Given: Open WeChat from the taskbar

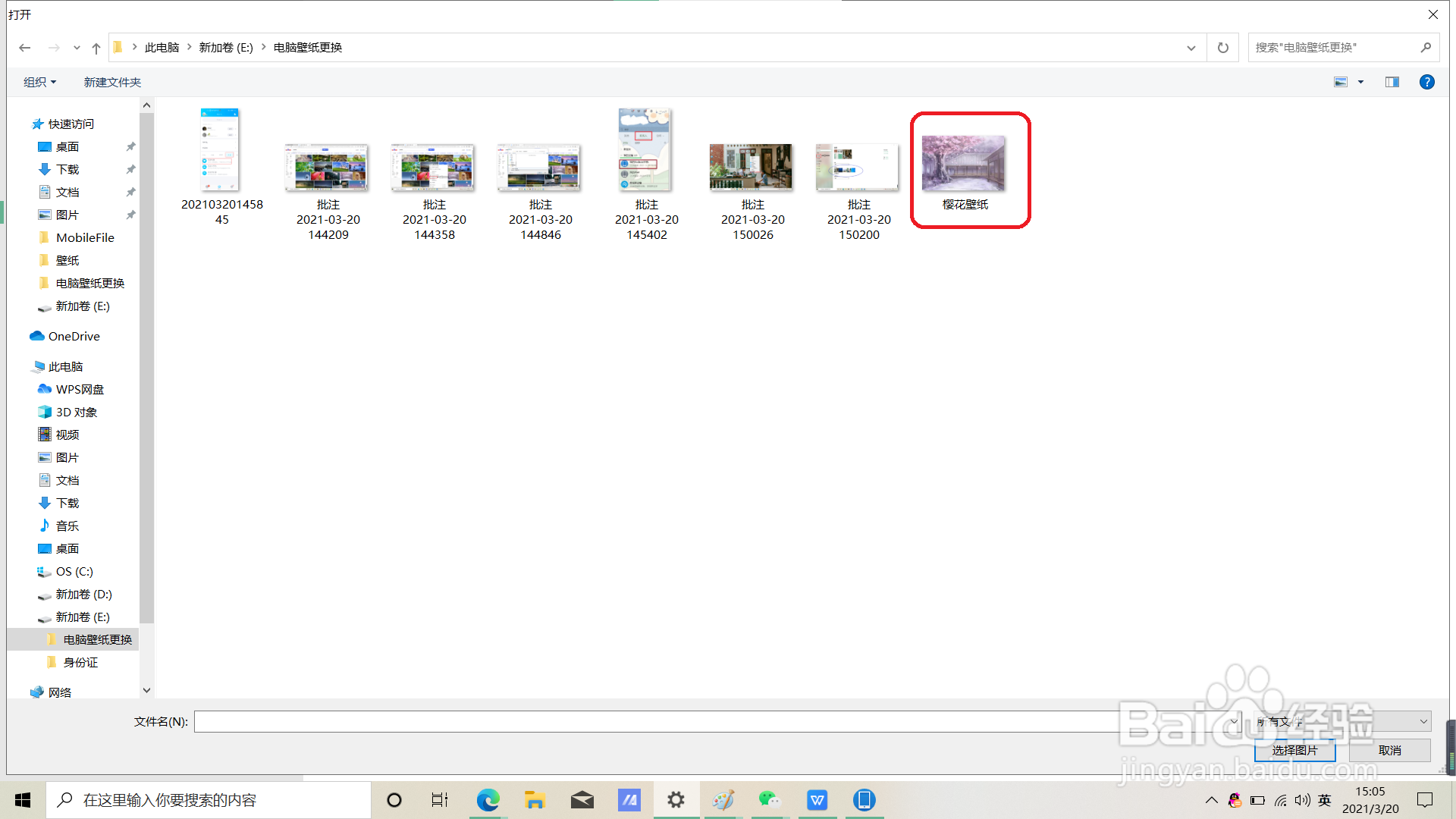Looking at the screenshot, I should tap(769, 800).
